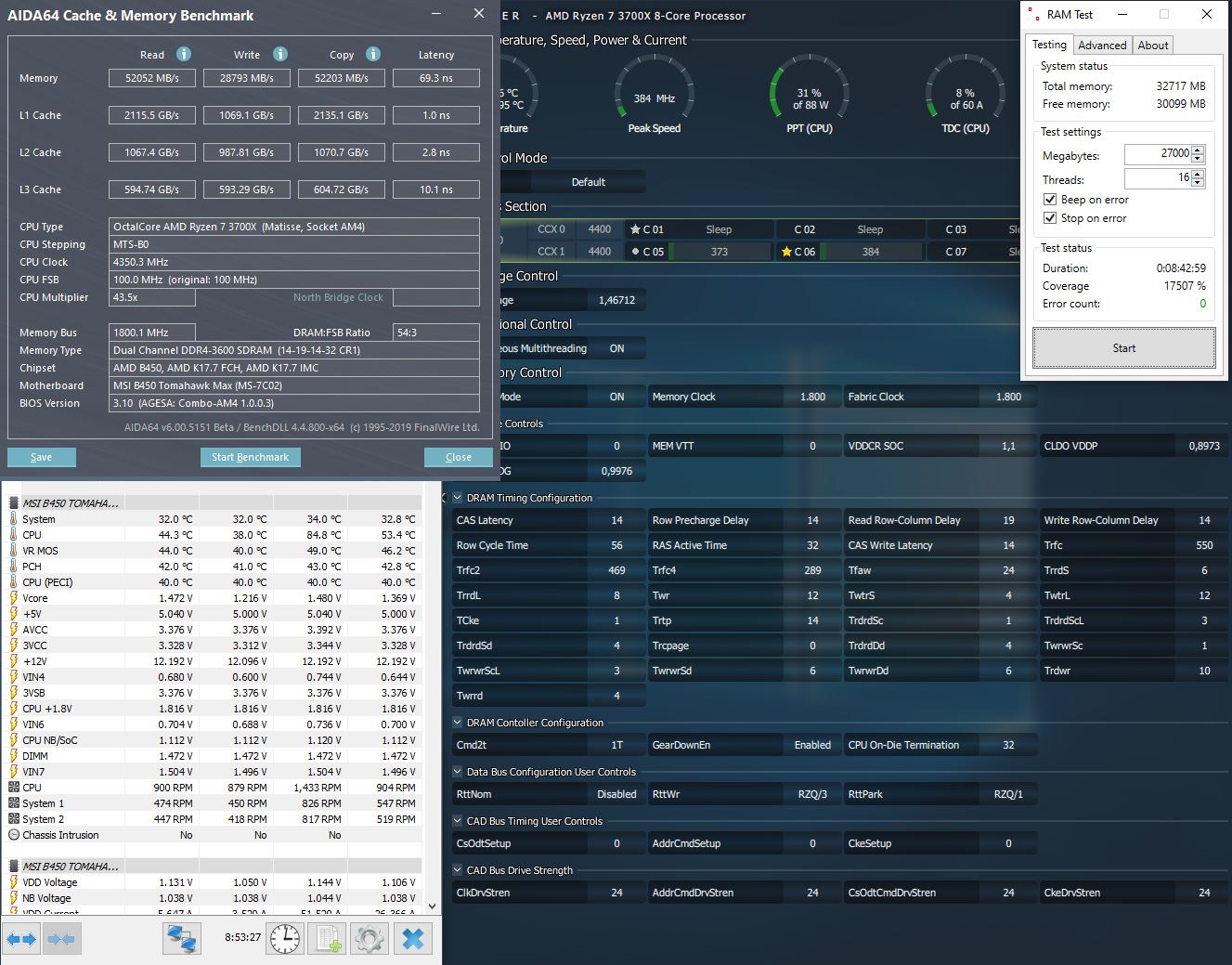Click the dot marker of core C 05

pos(635,252)
